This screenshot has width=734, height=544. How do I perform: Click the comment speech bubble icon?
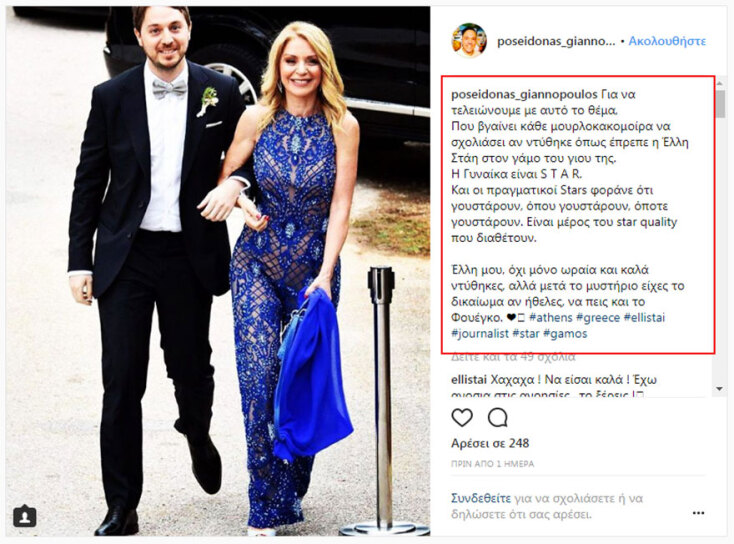tap(498, 417)
